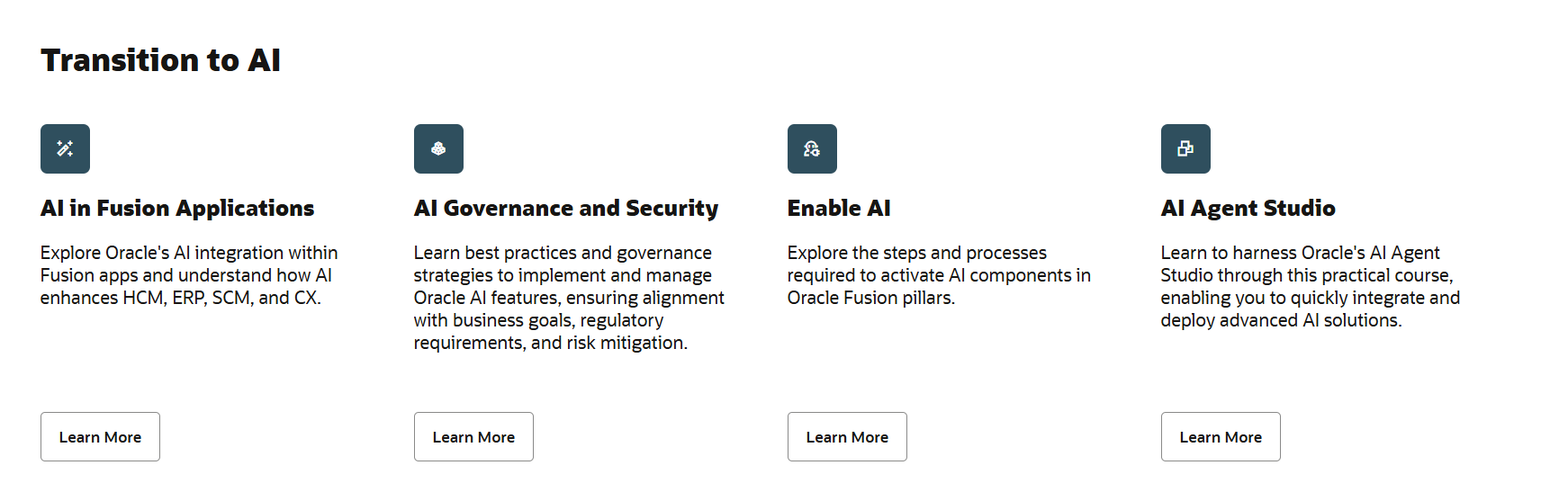Click the text "deploy advanced AI solutions."

1281,320
